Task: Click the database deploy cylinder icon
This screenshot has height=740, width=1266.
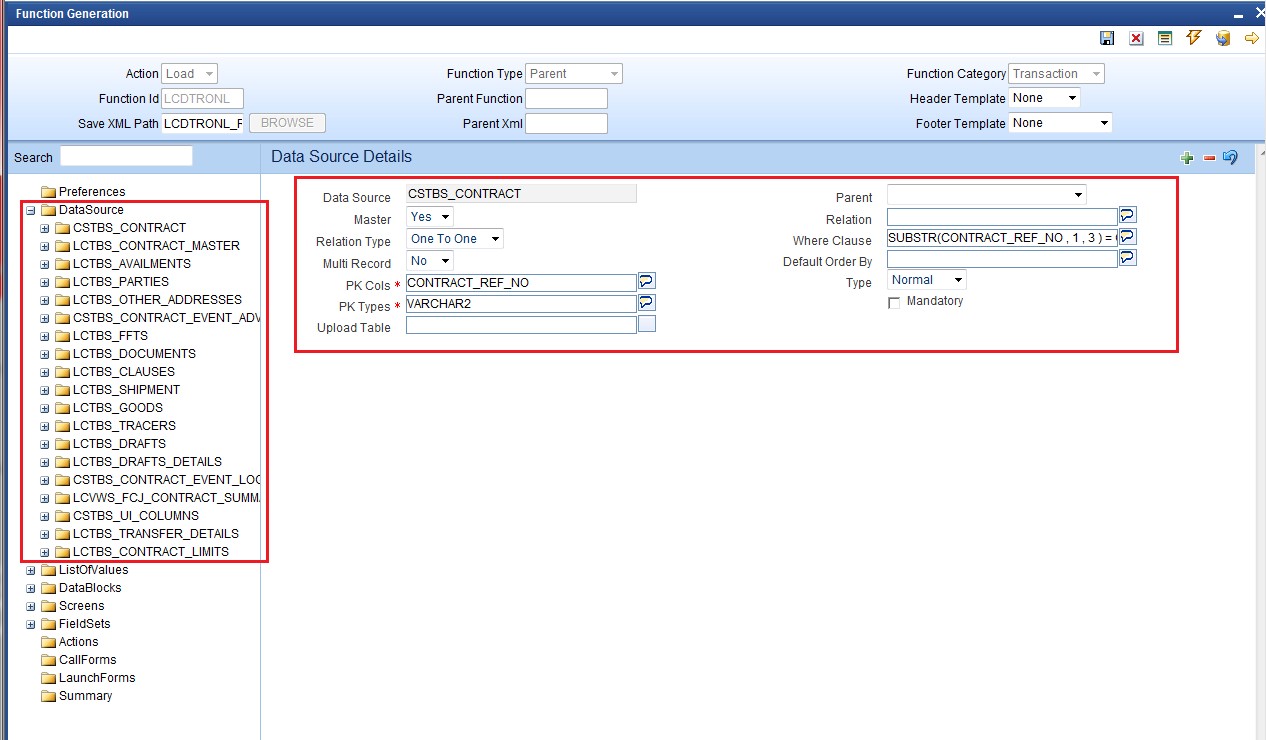Action: click(1222, 38)
